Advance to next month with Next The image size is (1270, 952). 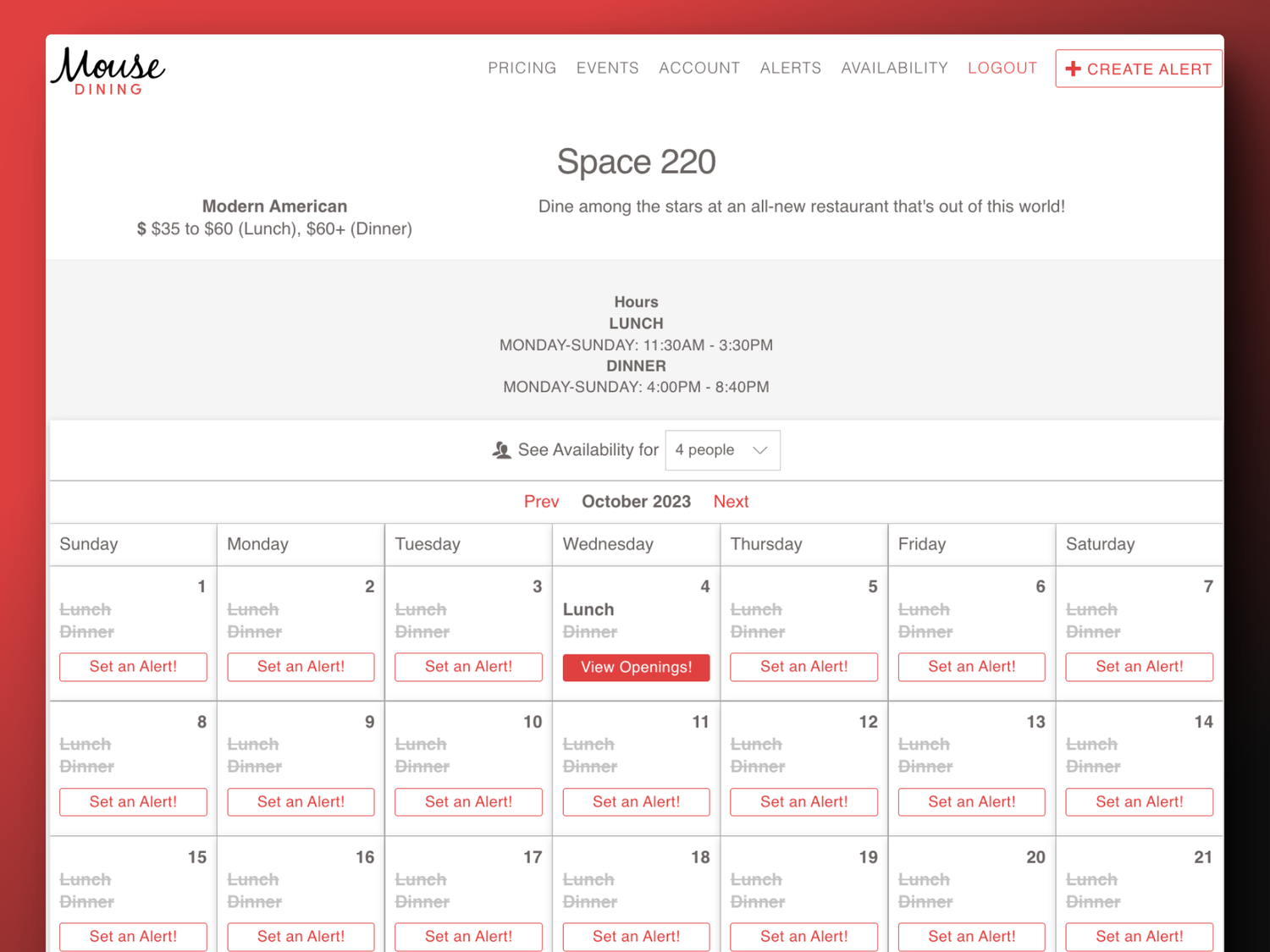pos(731,502)
